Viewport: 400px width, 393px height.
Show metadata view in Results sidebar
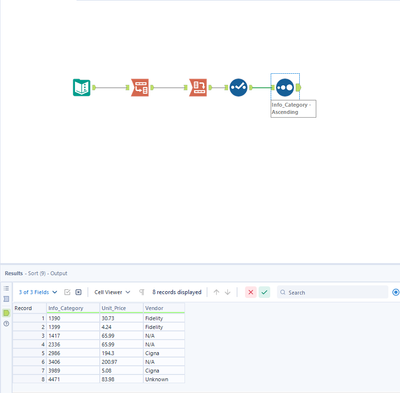(6, 299)
